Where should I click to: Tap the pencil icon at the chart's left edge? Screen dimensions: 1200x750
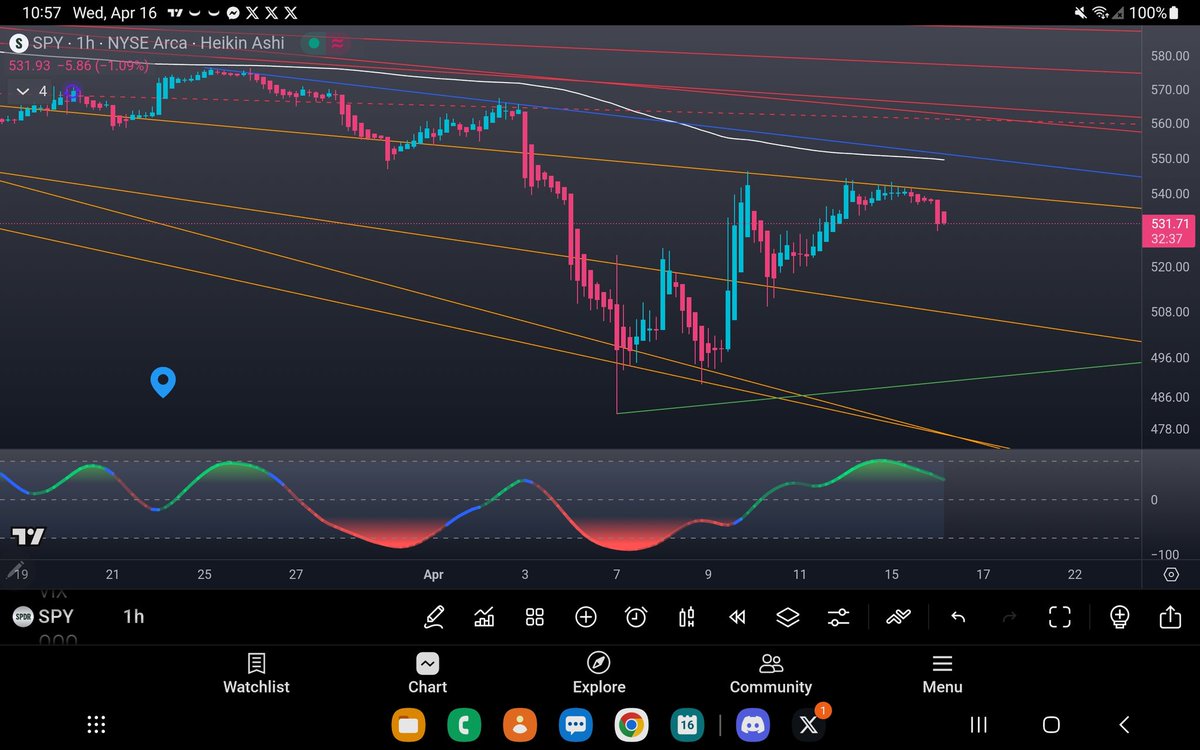(x=15, y=571)
